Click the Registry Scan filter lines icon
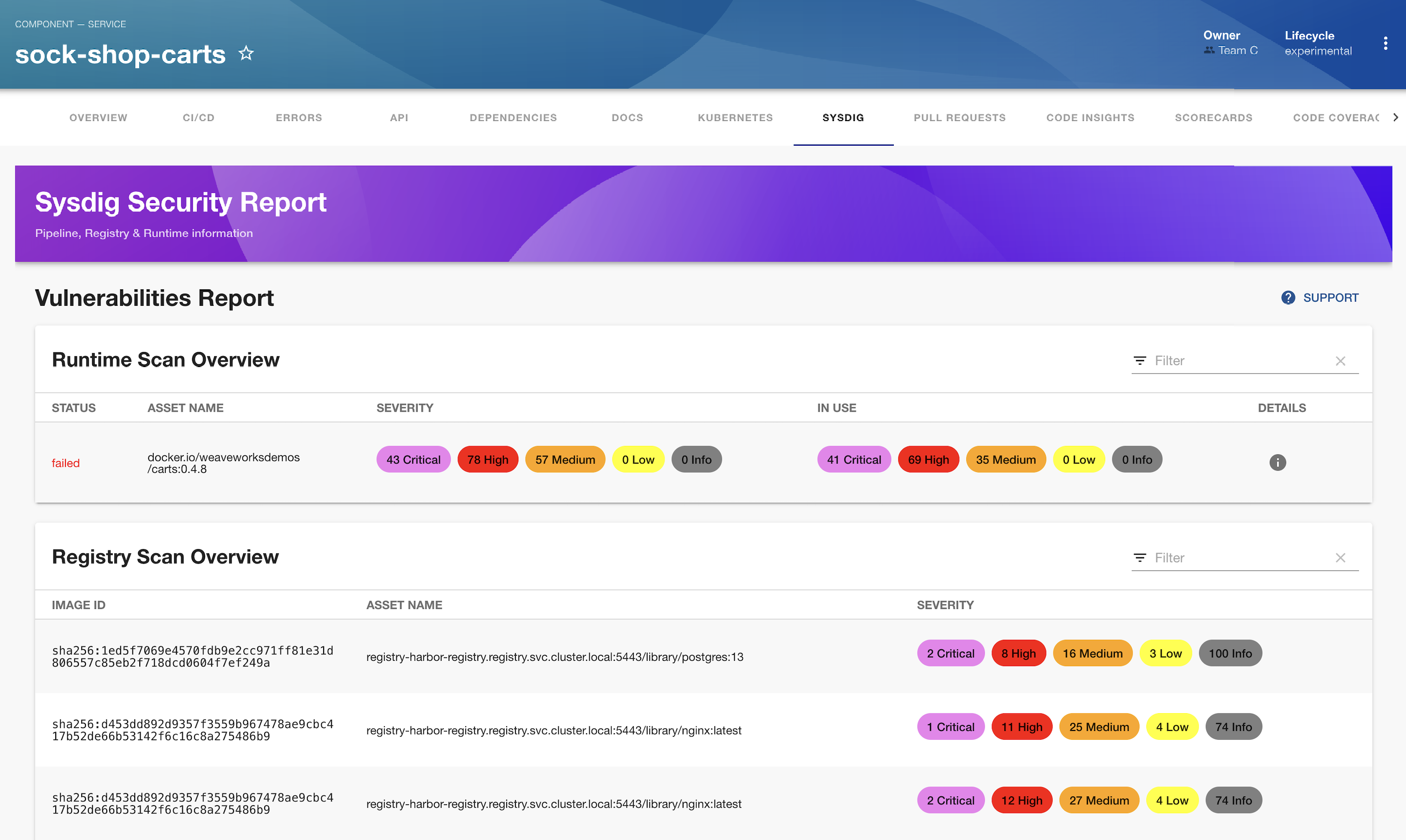 click(1139, 558)
